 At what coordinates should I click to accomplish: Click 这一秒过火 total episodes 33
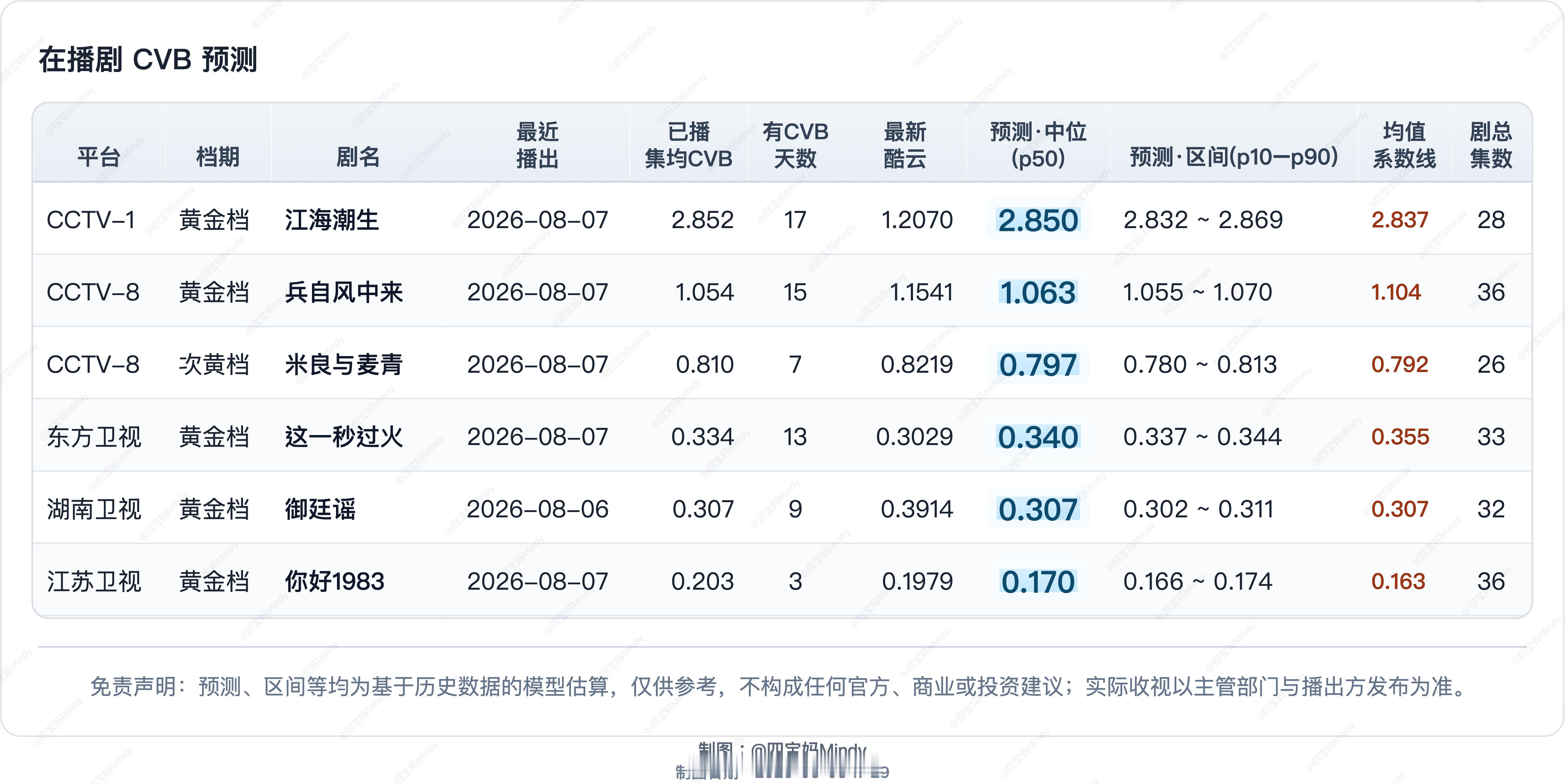(x=1491, y=437)
